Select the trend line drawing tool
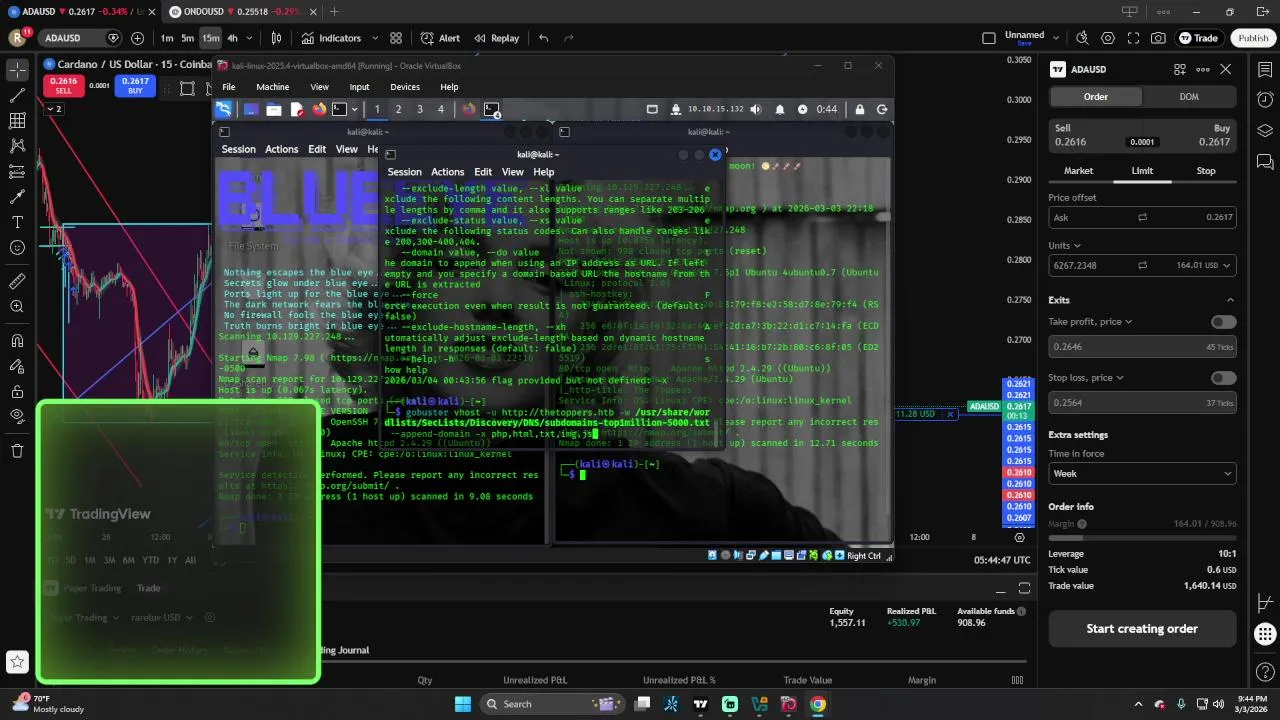The width and height of the screenshot is (1280, 720). click(17, 96)
